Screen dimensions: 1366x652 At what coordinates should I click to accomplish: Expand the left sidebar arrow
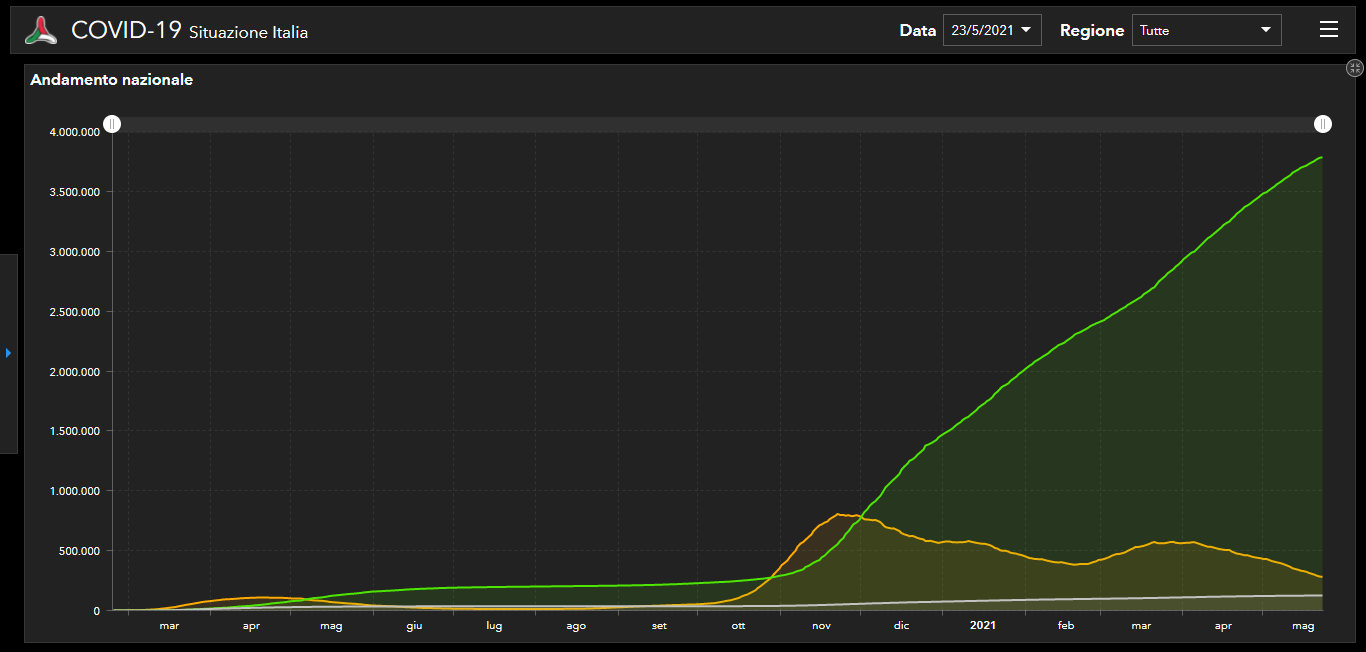point(8,353)
